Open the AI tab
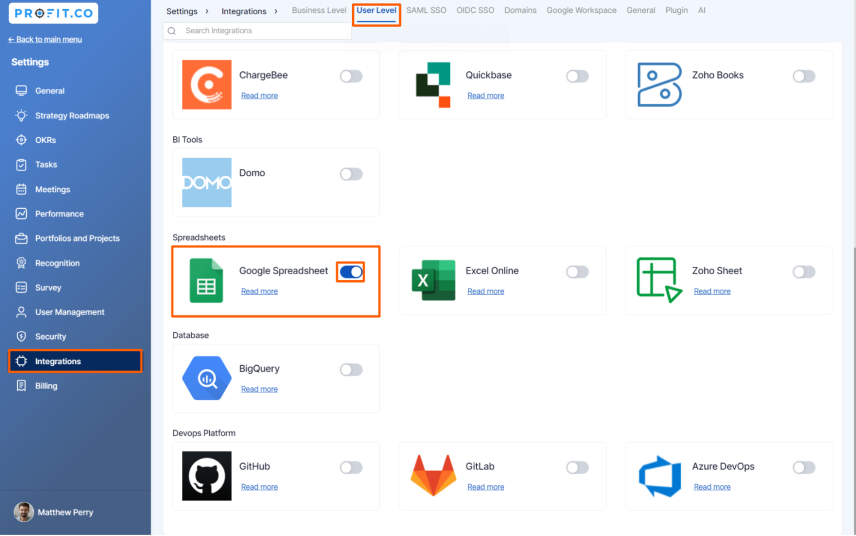856x536 pixels. point(702,10)
